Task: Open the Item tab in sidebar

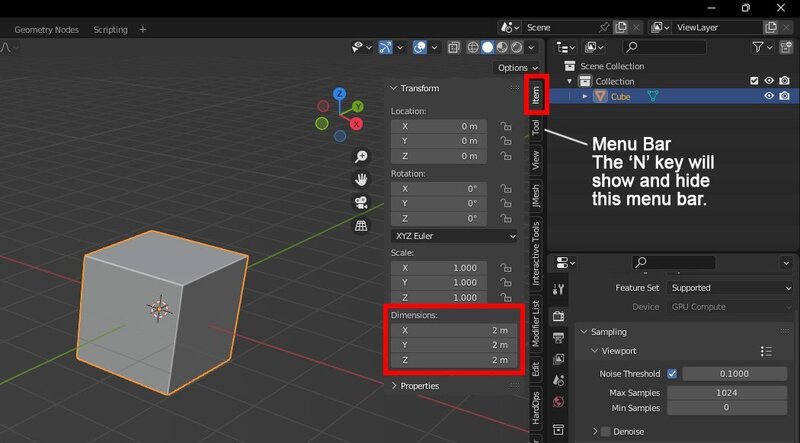Action: 536,95
